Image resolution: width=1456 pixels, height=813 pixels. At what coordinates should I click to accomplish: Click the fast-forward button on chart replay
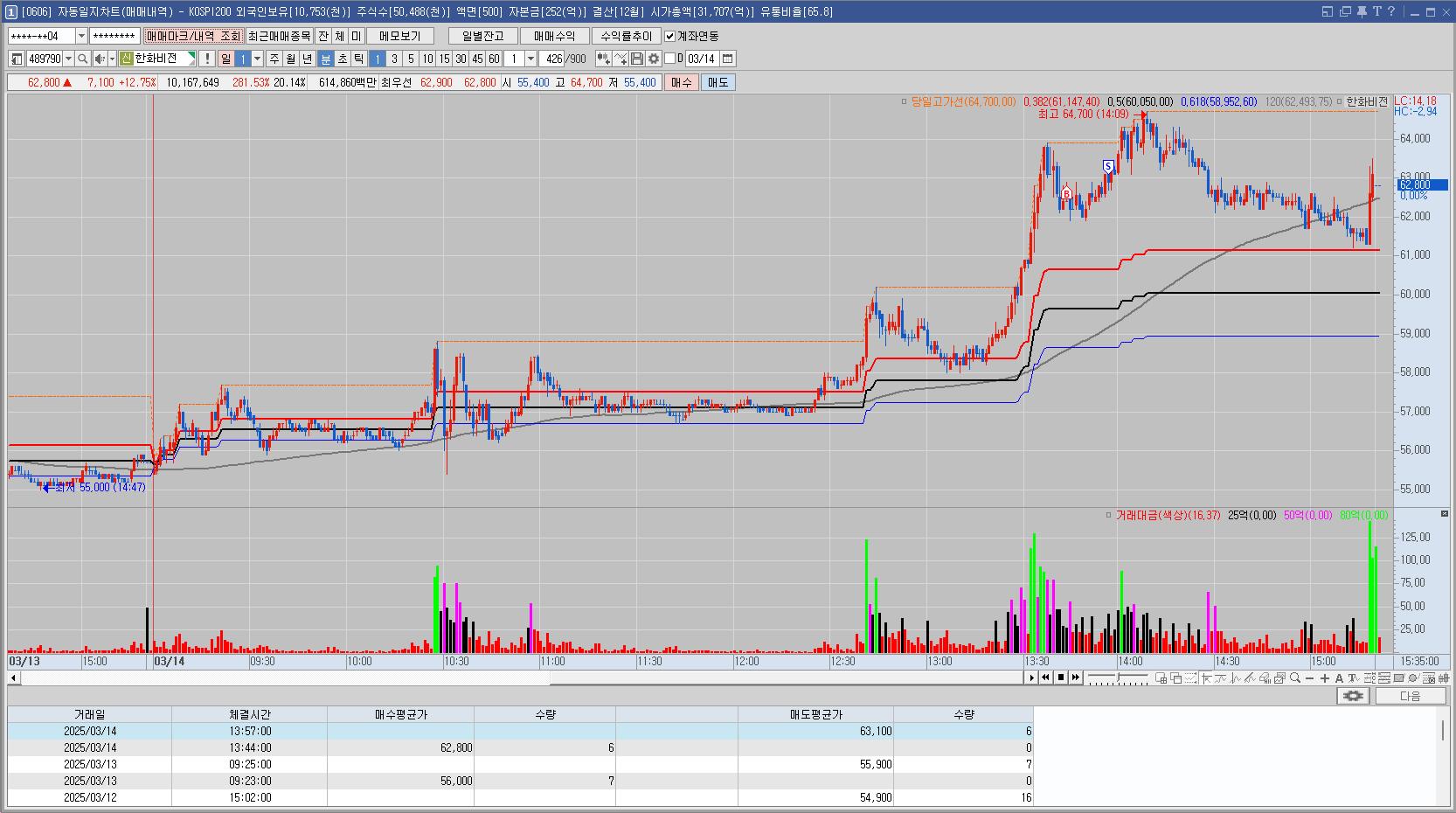click(1076, 677)
